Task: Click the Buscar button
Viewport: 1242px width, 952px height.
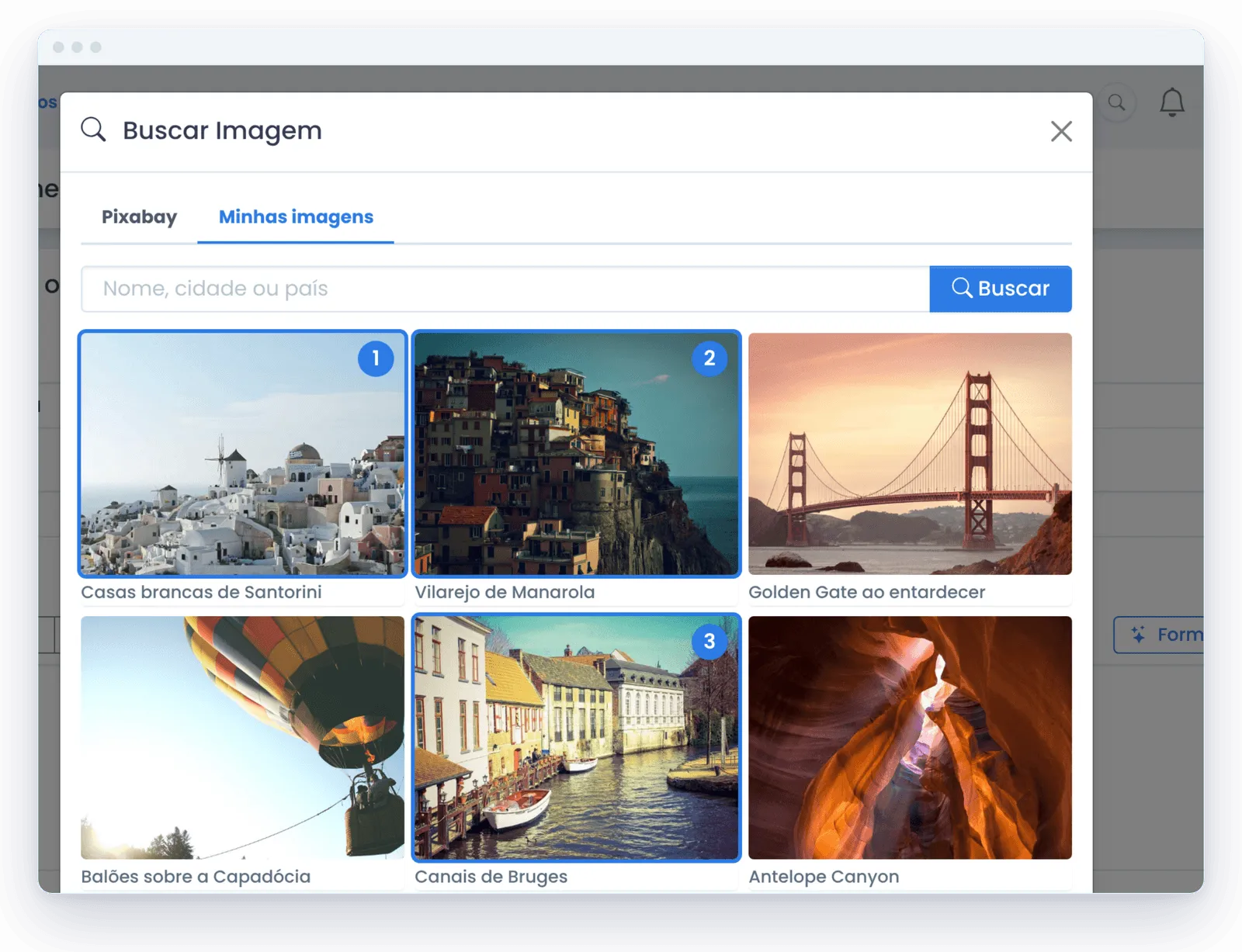Action: (x=1001, y=289)
